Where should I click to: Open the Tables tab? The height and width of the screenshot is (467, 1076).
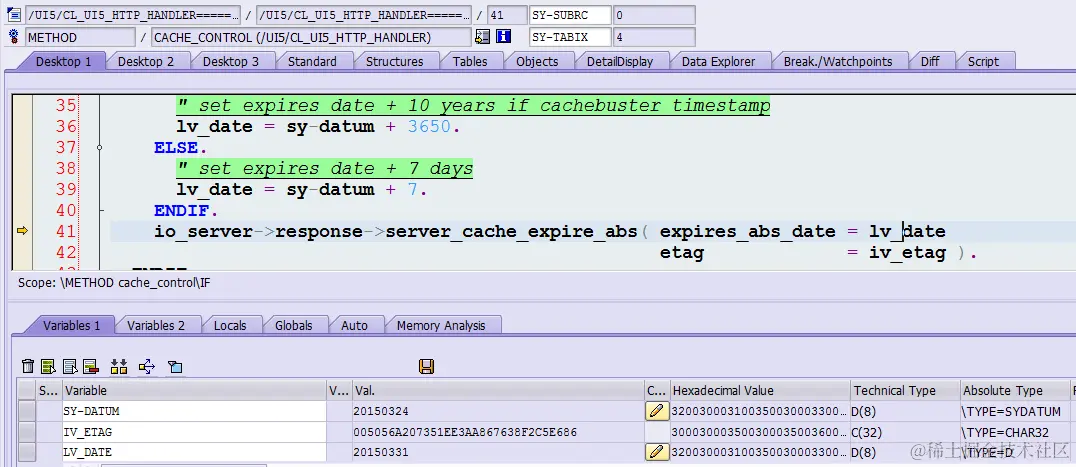470,61
